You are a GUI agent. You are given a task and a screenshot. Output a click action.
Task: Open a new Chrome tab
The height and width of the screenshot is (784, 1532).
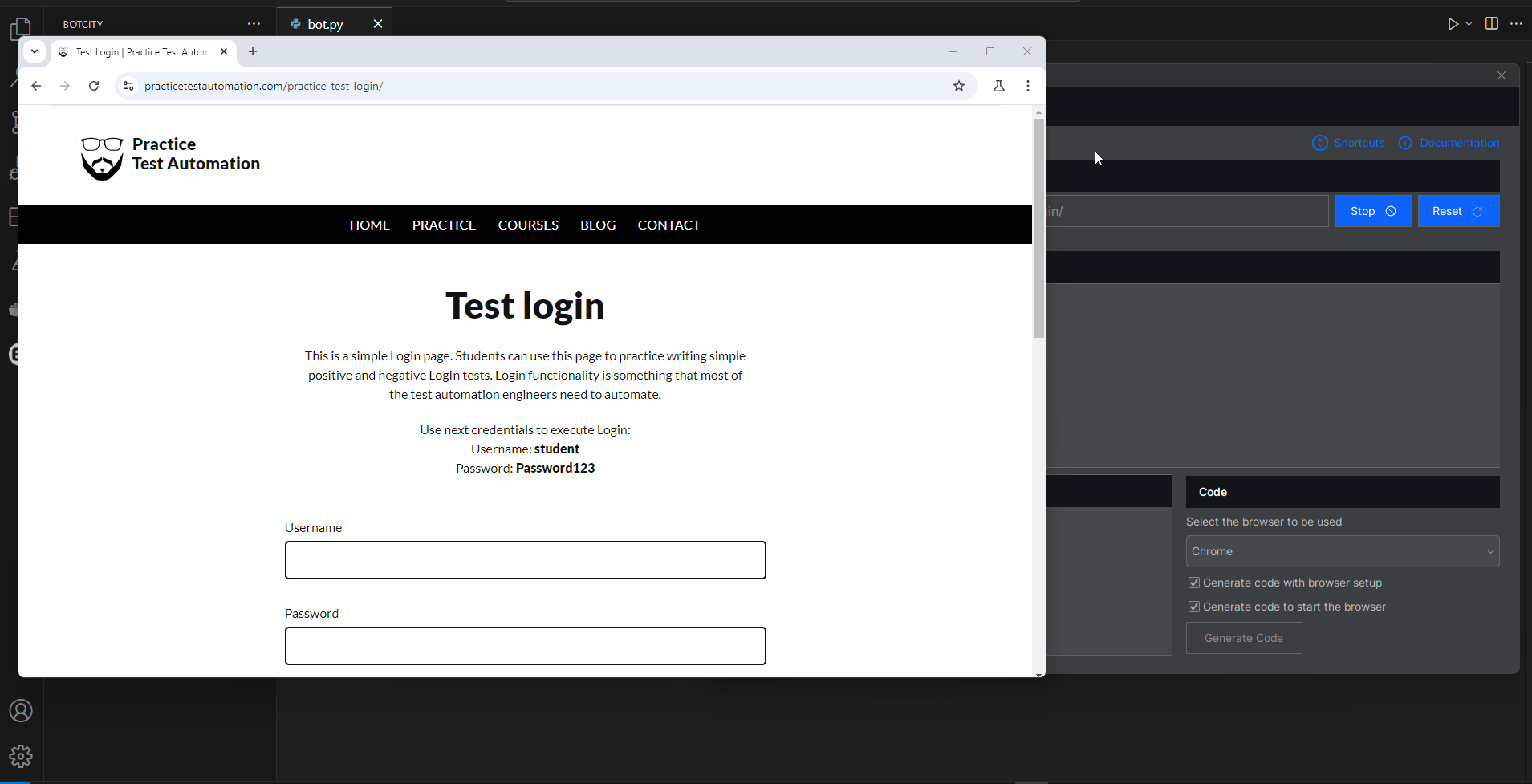(253, 51)
